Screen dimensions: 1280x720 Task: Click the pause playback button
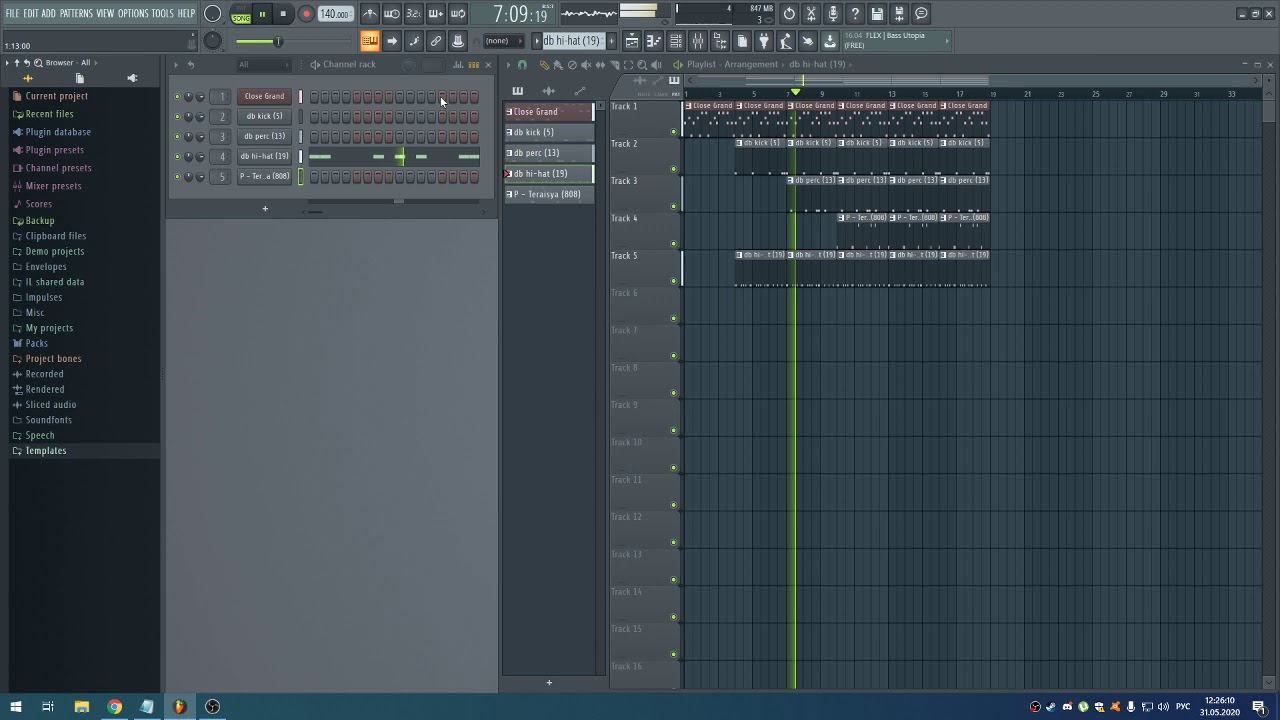[x=262, y=14]
